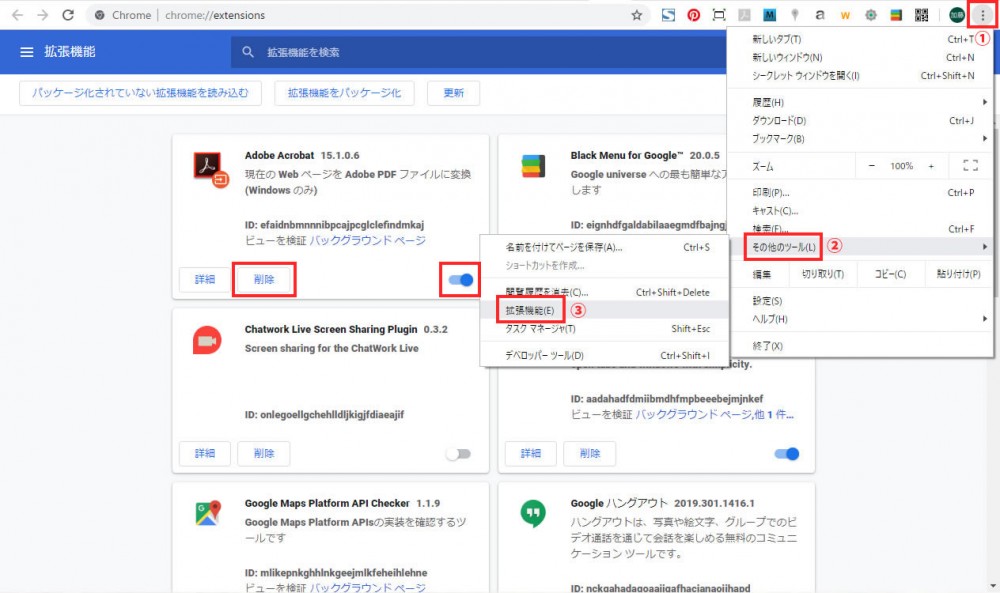Screen dimensions: 1000x593
Task: Choose 拡張機能(E) in the submenu
Action: click(605, 311)
